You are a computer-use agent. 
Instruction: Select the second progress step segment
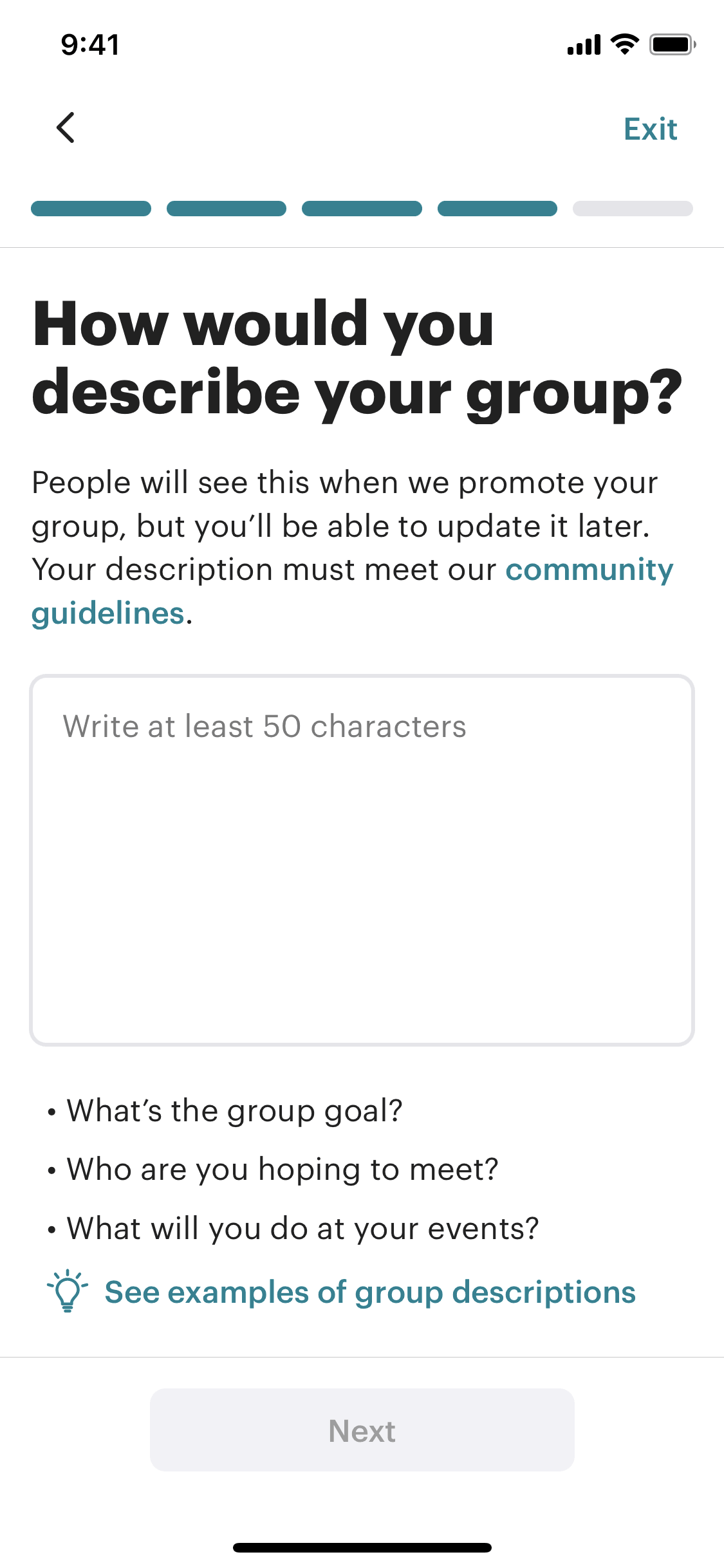click(227, 209)
